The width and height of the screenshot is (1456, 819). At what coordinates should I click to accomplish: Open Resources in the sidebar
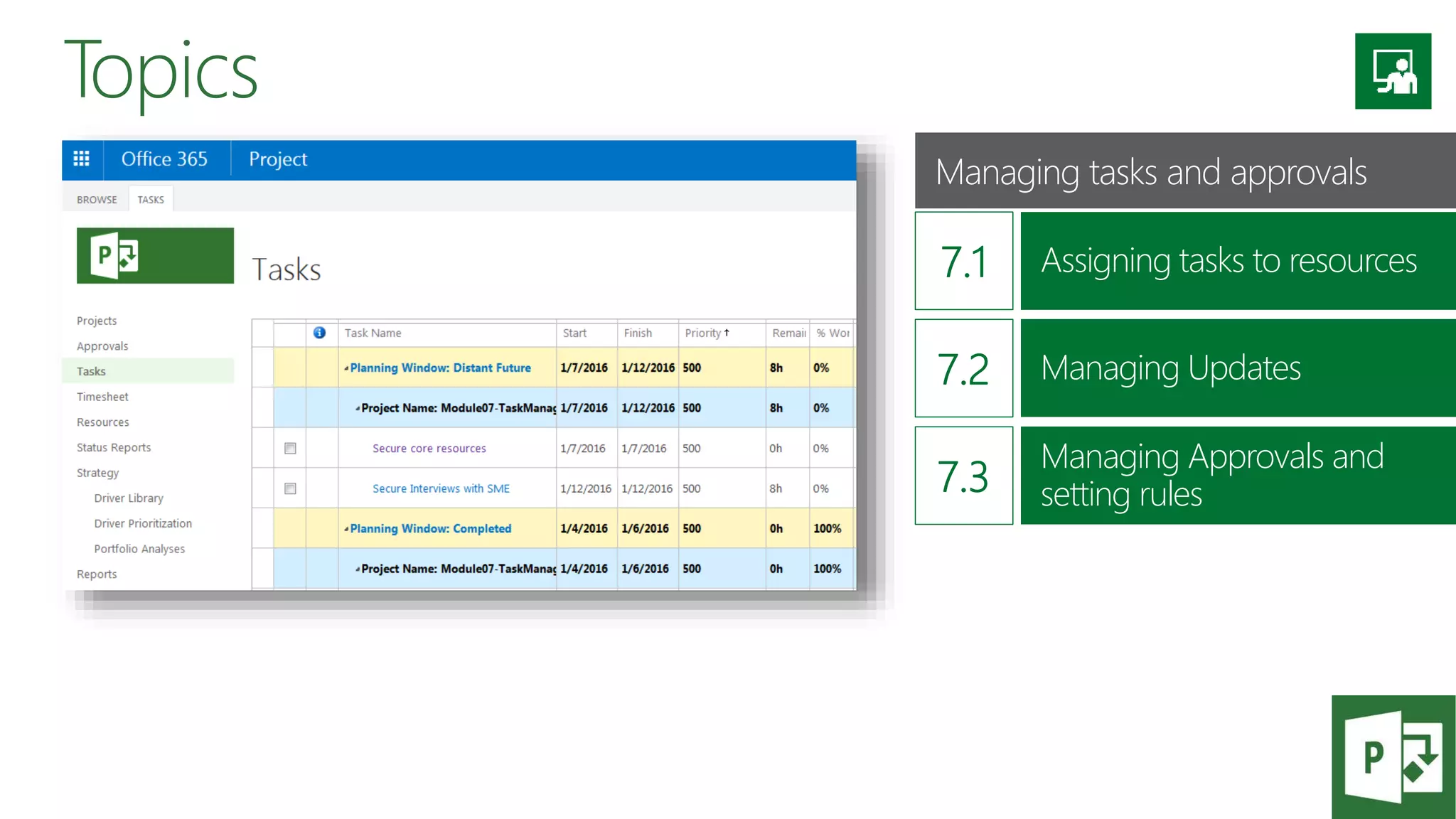click(x=103, y=422)
